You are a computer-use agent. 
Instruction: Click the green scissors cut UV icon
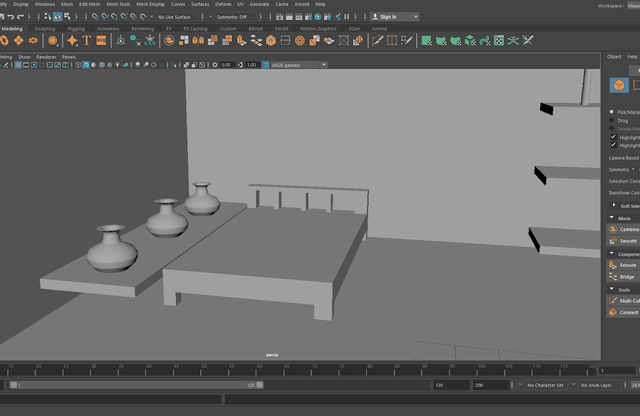513,40
